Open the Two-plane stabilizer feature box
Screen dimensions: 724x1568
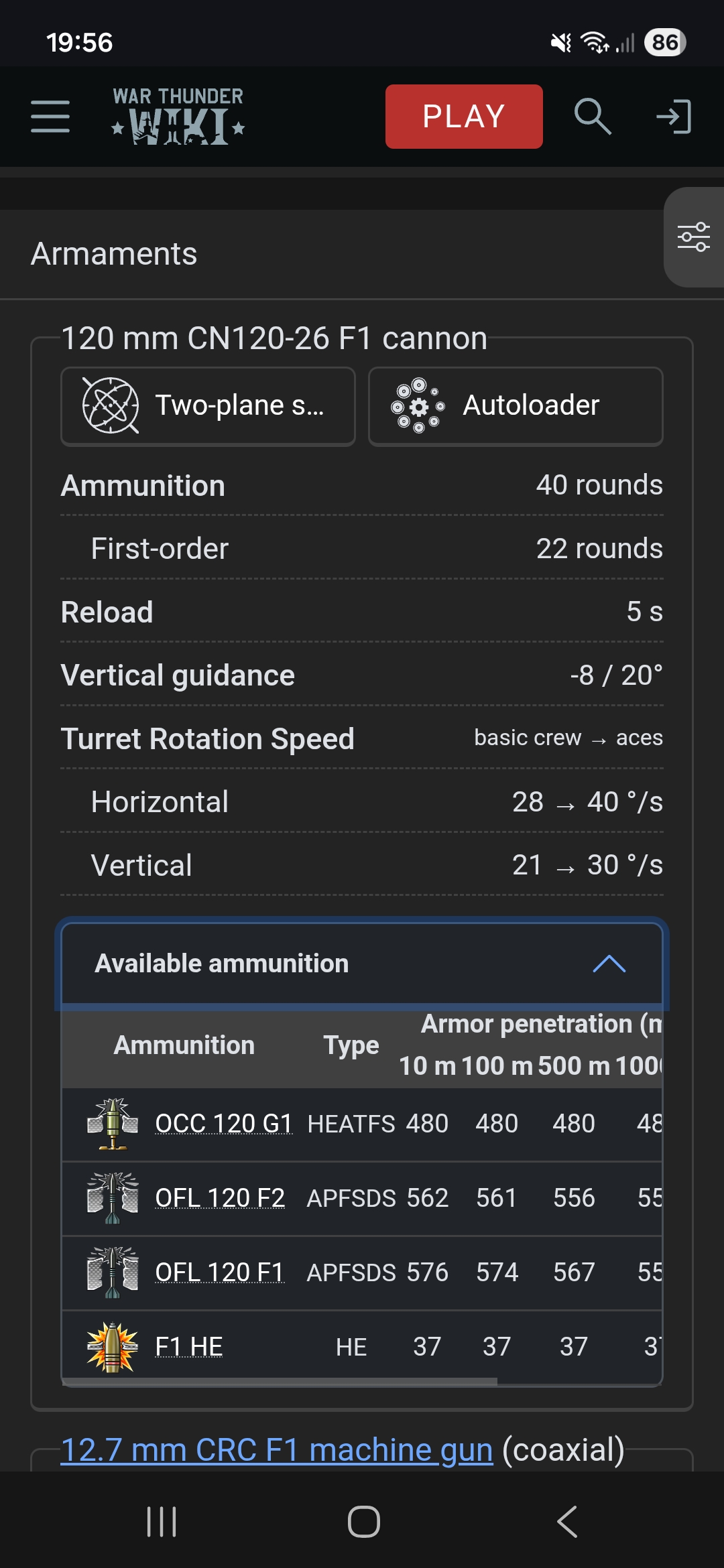pos(208,406)
